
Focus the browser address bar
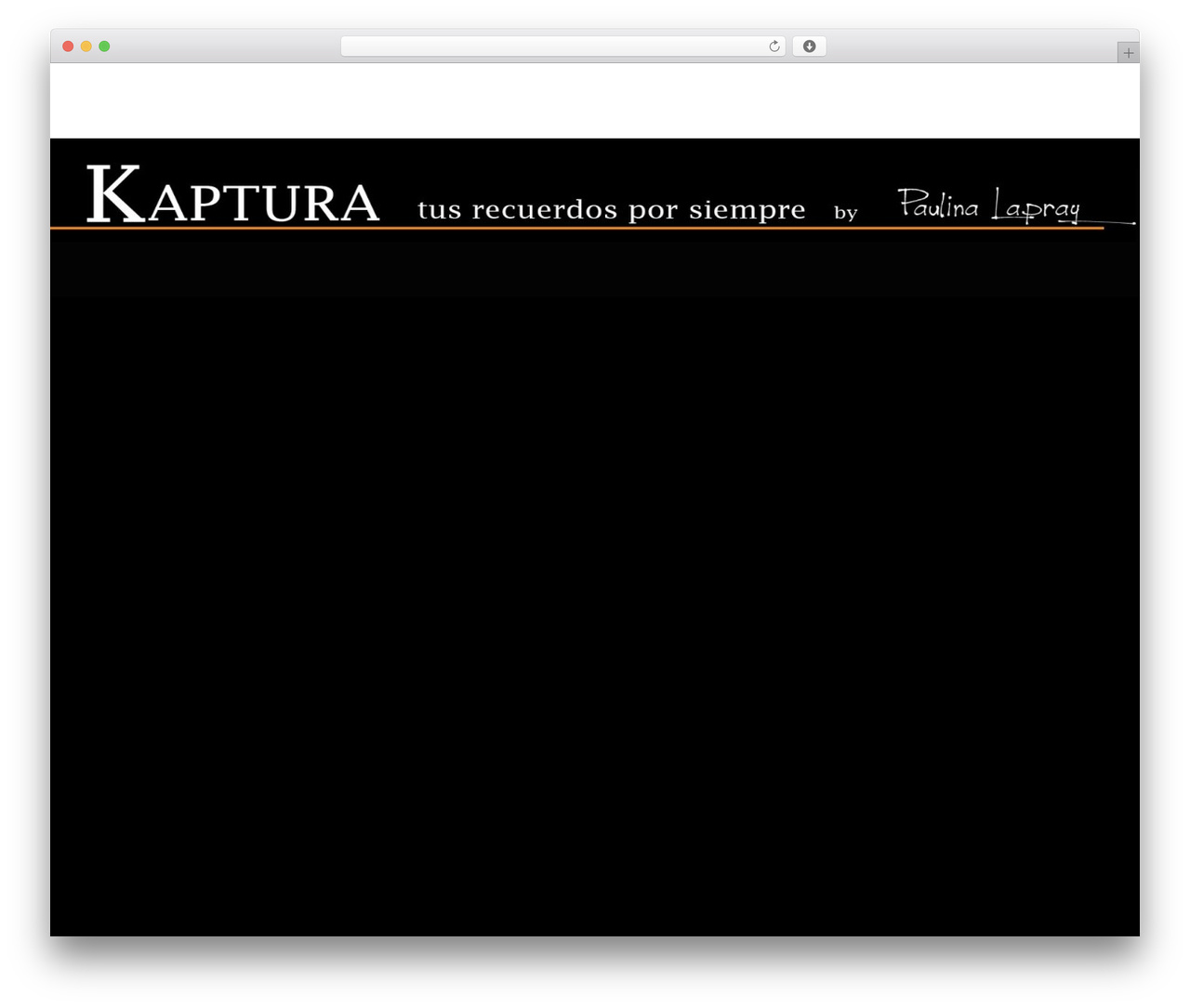[563, 46]
